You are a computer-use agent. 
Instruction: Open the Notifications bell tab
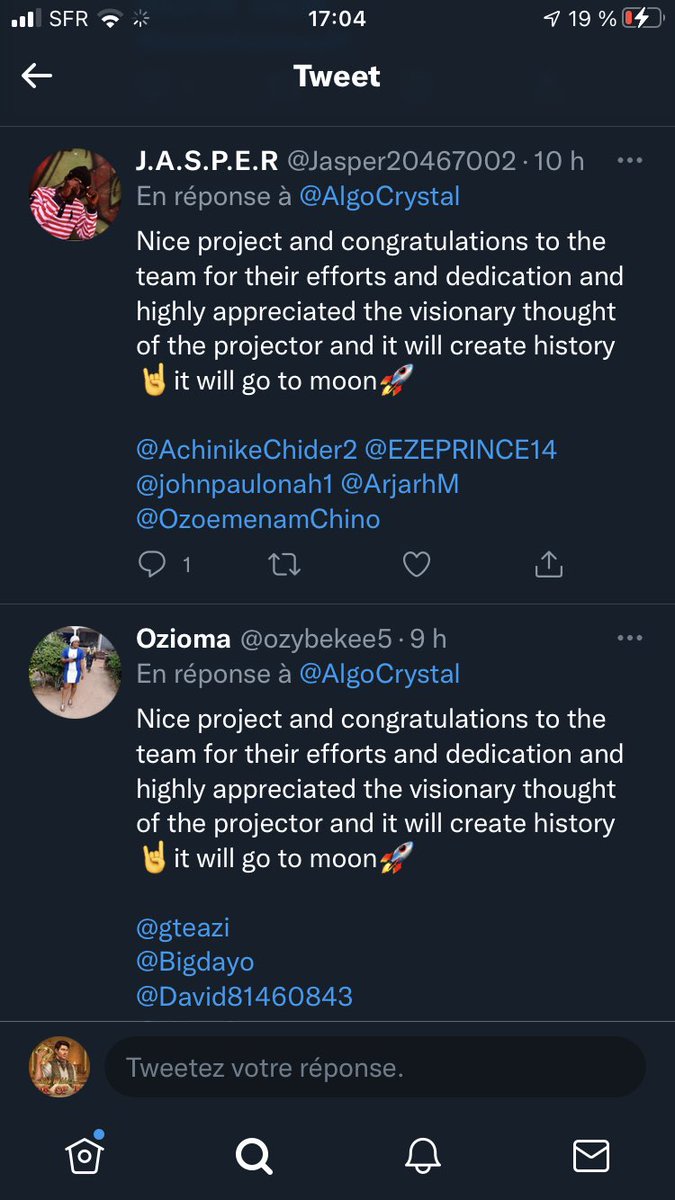[x=423, y=1156]
